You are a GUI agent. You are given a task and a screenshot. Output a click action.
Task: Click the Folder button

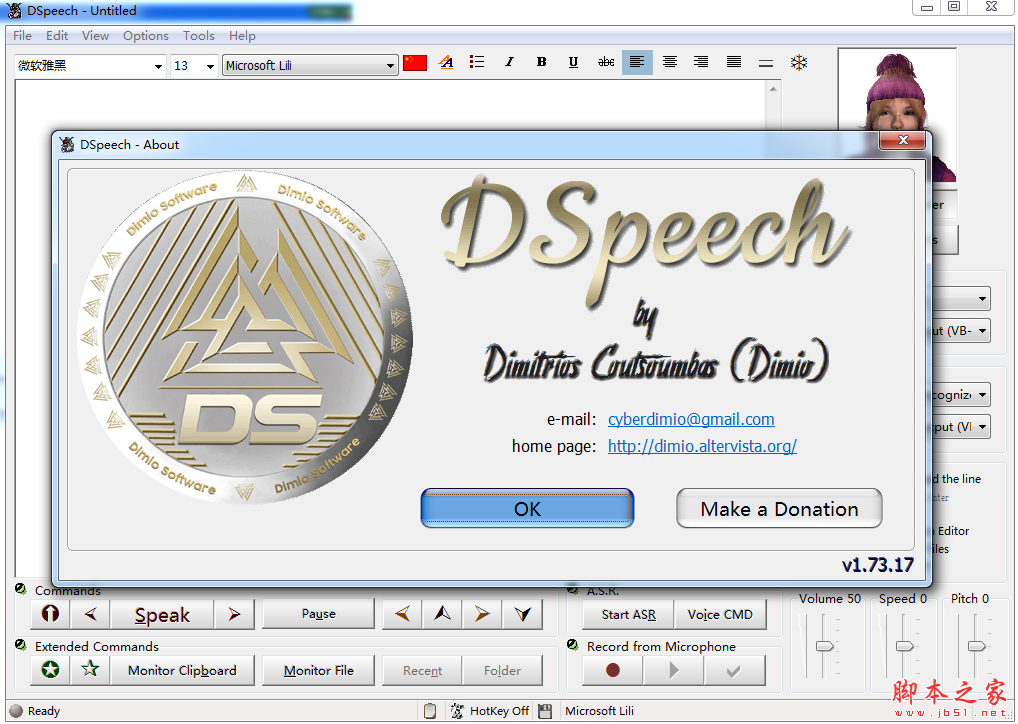502,670
